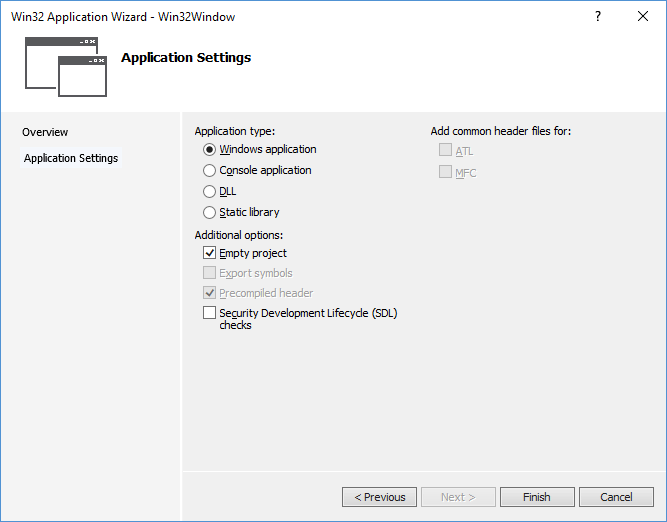Choose the Console application option
The width and height of the screenshot is (667, 522).
[x=209, y=171]
